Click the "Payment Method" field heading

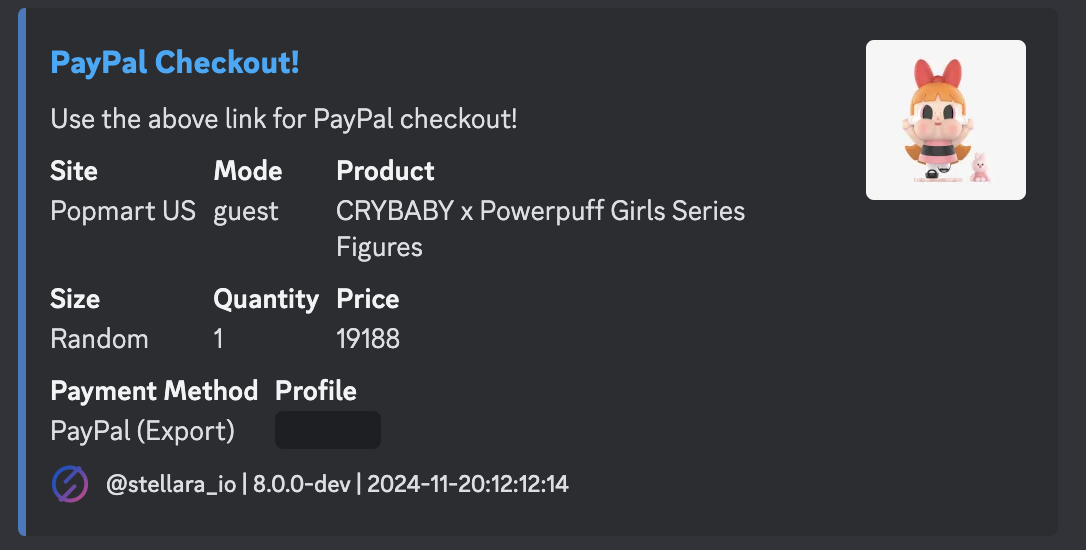pyautogui.click(x=154, y=390)
